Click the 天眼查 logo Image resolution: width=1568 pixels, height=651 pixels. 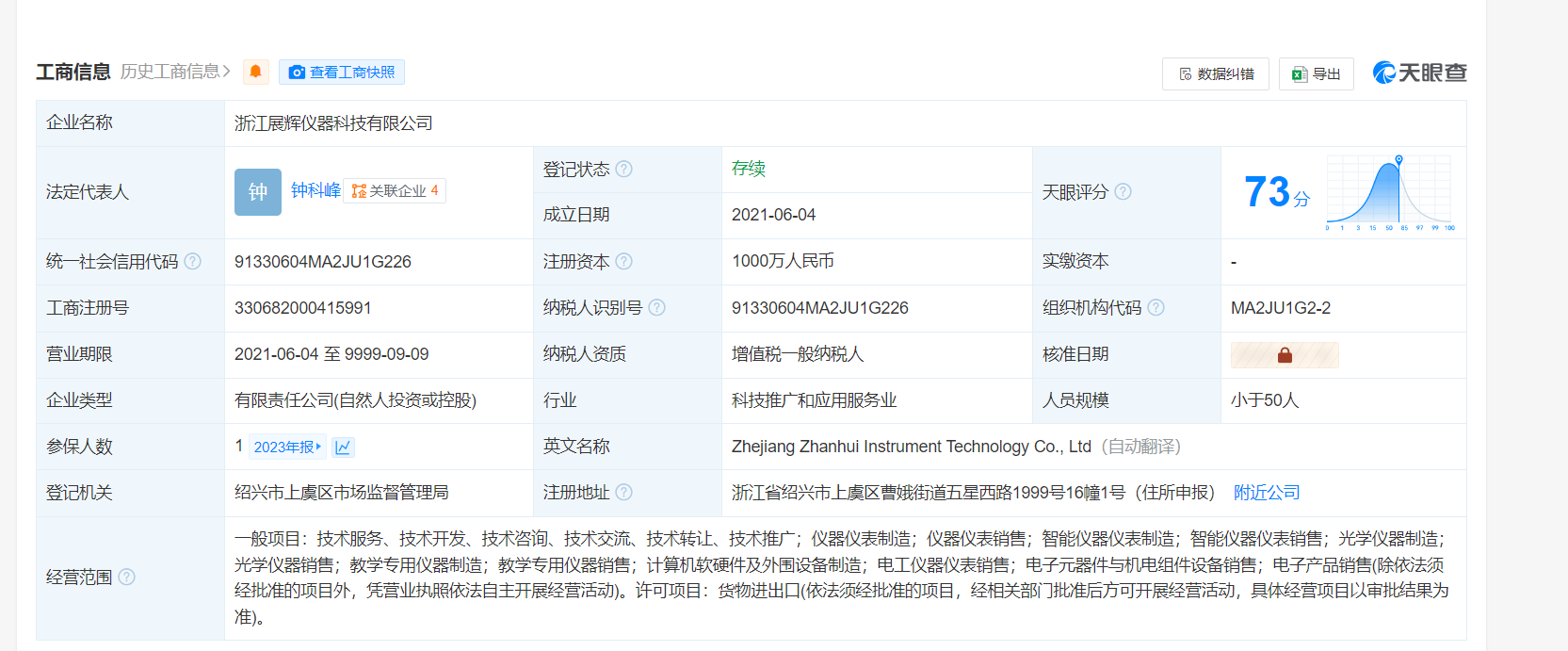coord(1420,73)
